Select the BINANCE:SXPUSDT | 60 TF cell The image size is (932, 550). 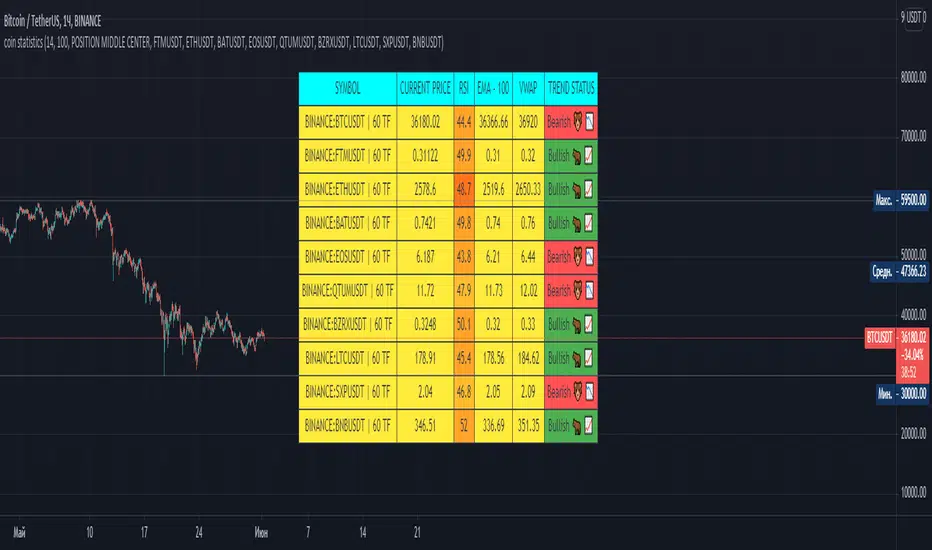point(348,392)
